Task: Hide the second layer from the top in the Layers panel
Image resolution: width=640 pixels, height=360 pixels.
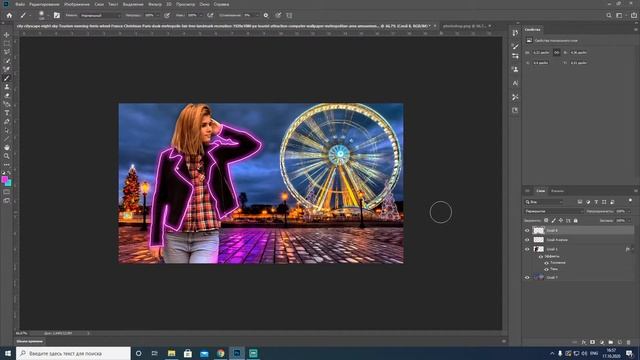Action: point(527,240)
